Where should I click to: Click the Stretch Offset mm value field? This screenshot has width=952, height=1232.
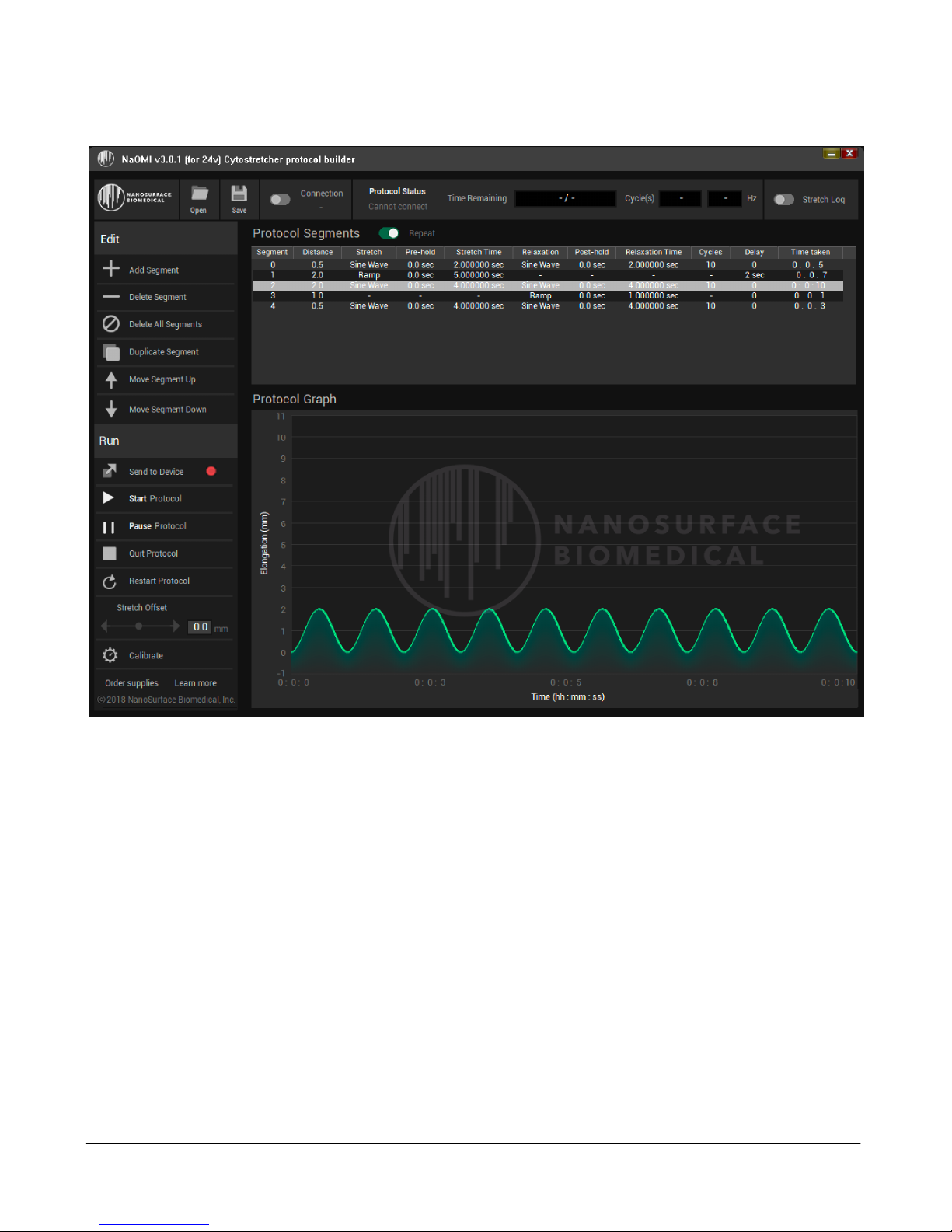point(201,627)
